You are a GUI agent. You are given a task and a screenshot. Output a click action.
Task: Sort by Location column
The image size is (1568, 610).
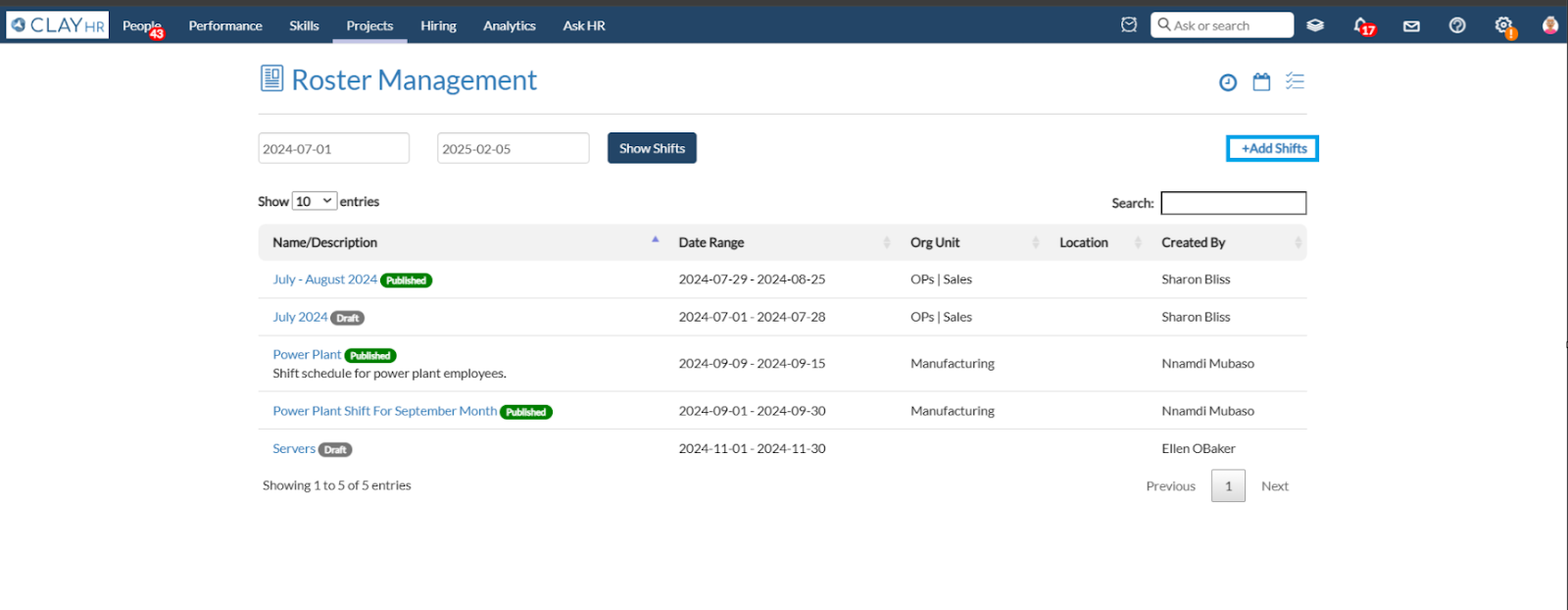pos(1098,242)
